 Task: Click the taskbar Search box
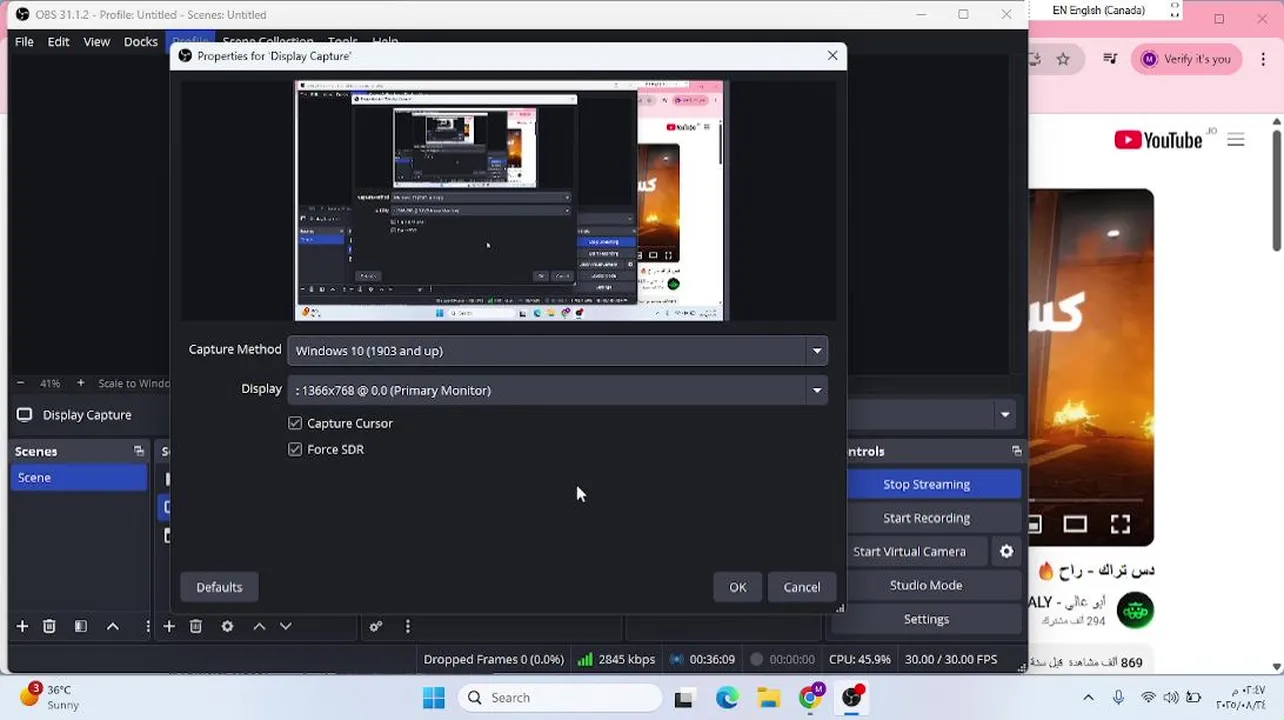[x=560, y=698]
